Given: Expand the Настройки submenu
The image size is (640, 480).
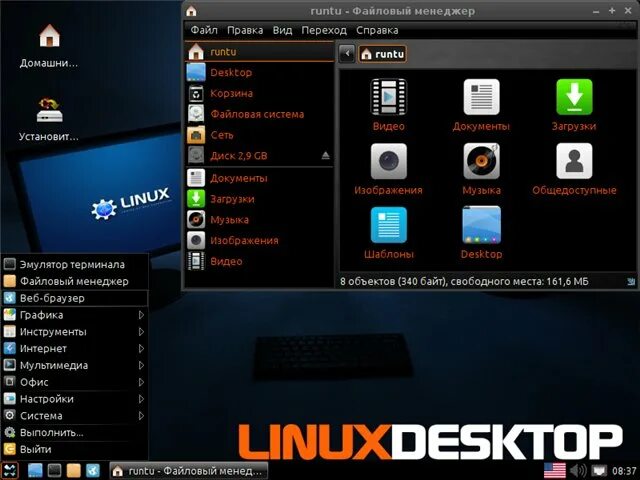Looking at the screenshot, I should [75, 399].
